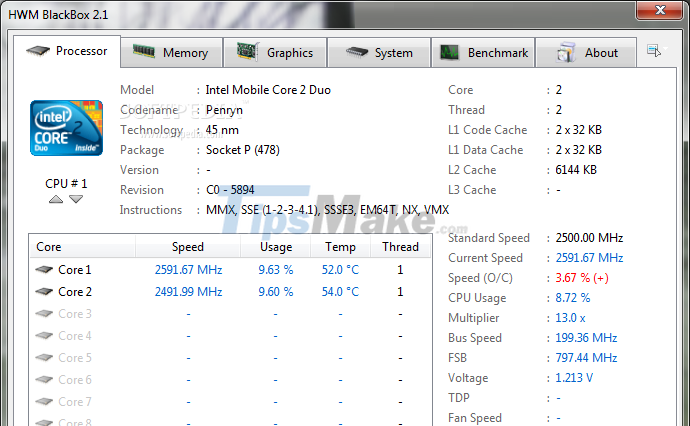
Task: Click the instructions list MMX, SSE text
Action: click(x=327, y=210)
